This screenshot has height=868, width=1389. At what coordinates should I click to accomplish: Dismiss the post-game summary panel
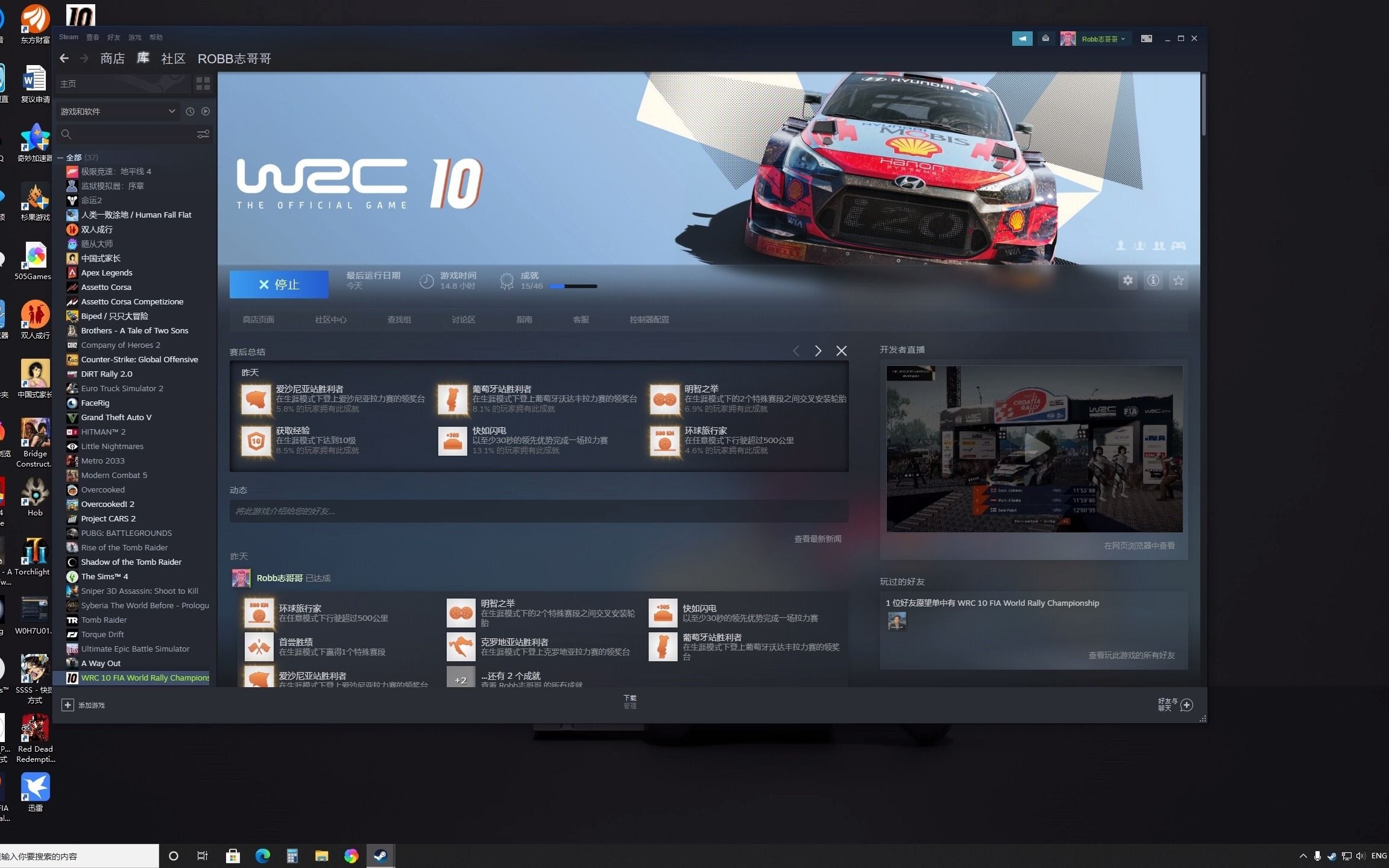click(x=842, y=351)
